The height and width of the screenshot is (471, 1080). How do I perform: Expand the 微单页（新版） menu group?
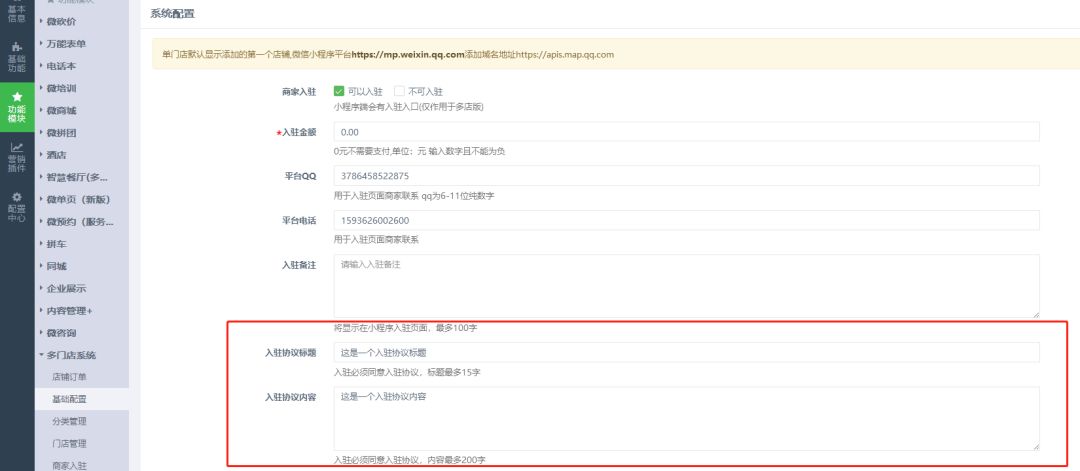[x=81, y=200]
